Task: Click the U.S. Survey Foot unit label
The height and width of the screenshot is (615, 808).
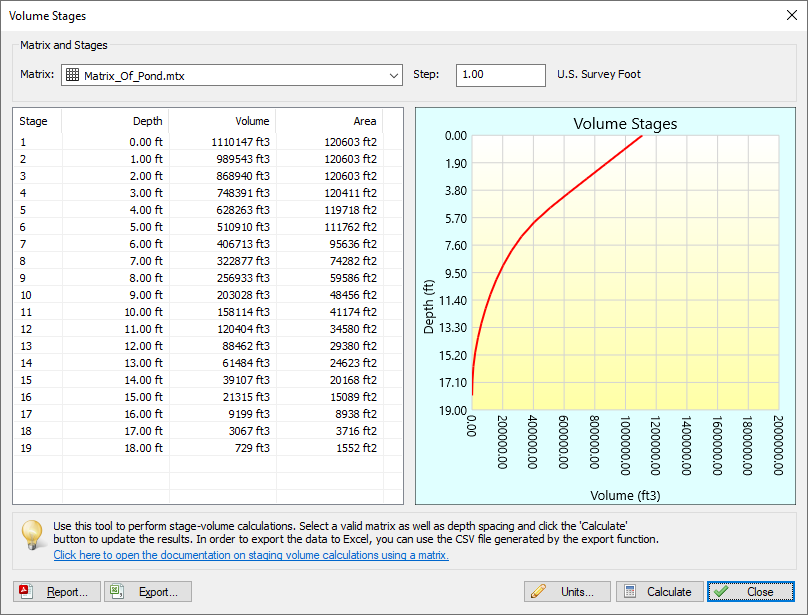Action: tap(599, 74)
